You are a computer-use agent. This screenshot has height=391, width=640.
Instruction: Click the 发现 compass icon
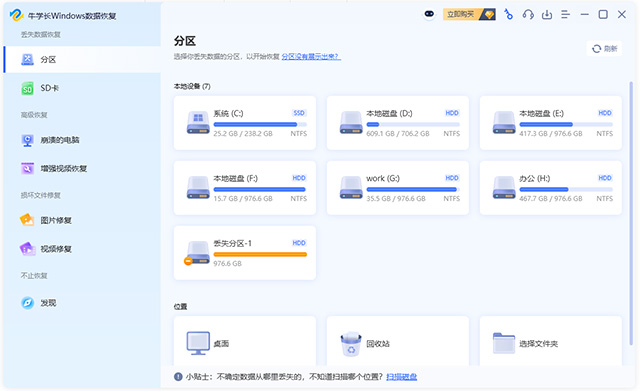[x=27, y=303]
